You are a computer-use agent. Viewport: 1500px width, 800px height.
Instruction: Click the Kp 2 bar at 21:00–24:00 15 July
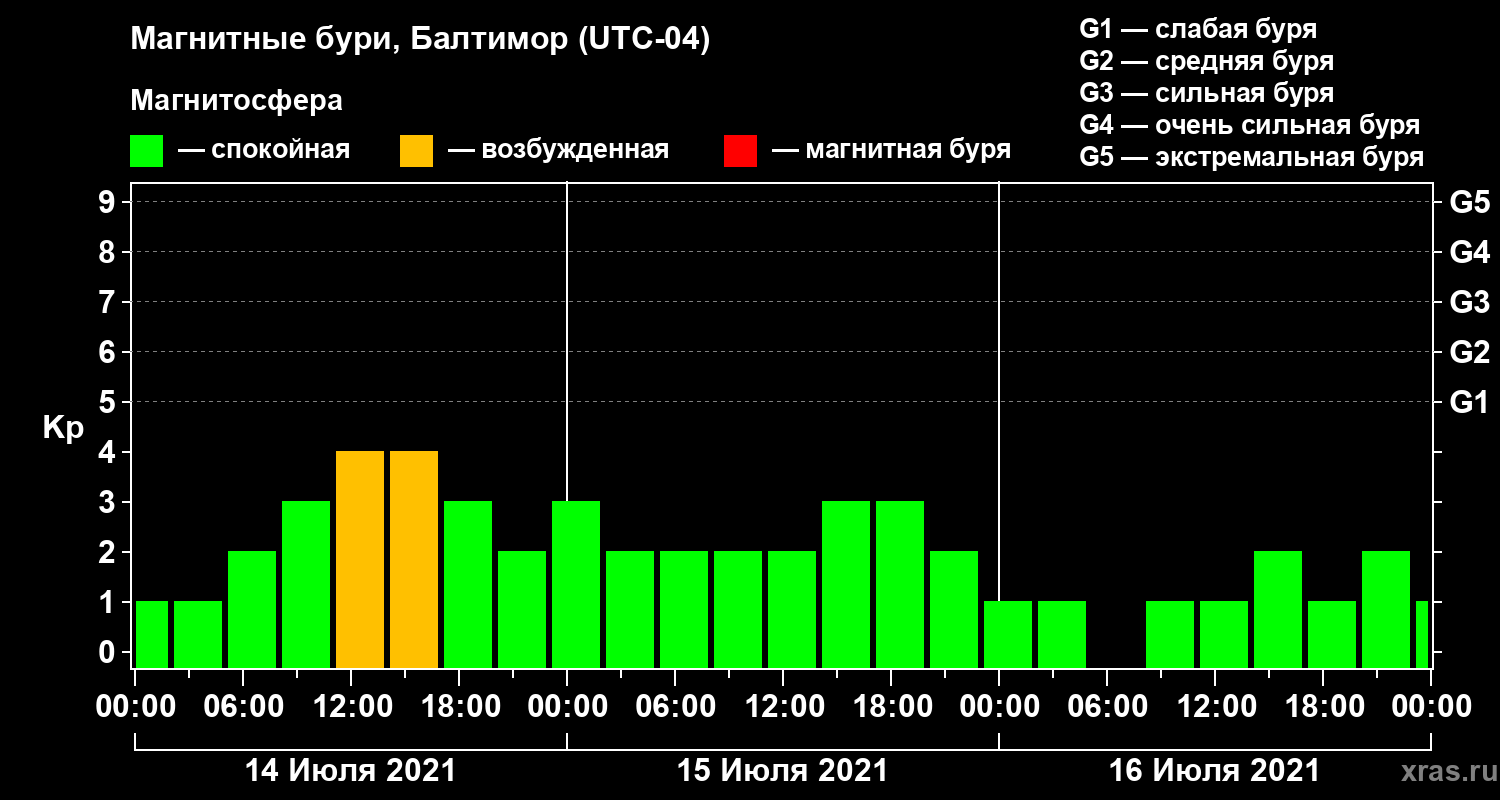(x=954, y=610)
